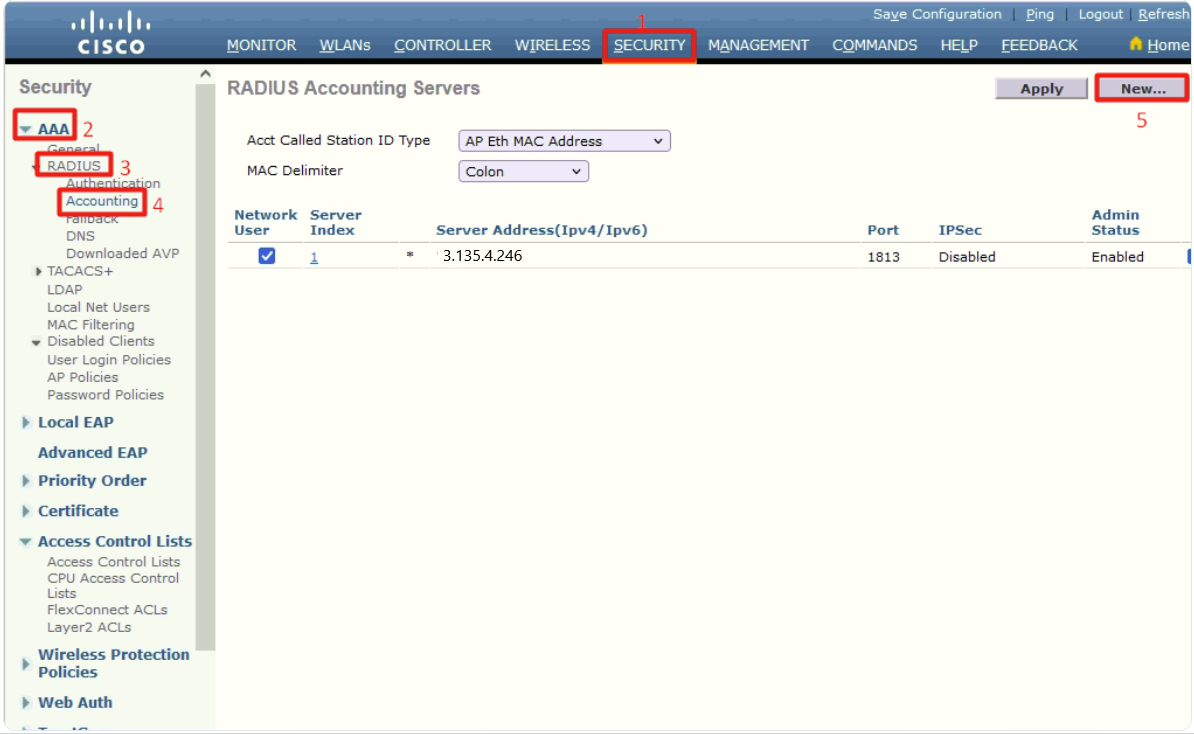Collapse the Disabled Clients node

(x=36, y=342)
